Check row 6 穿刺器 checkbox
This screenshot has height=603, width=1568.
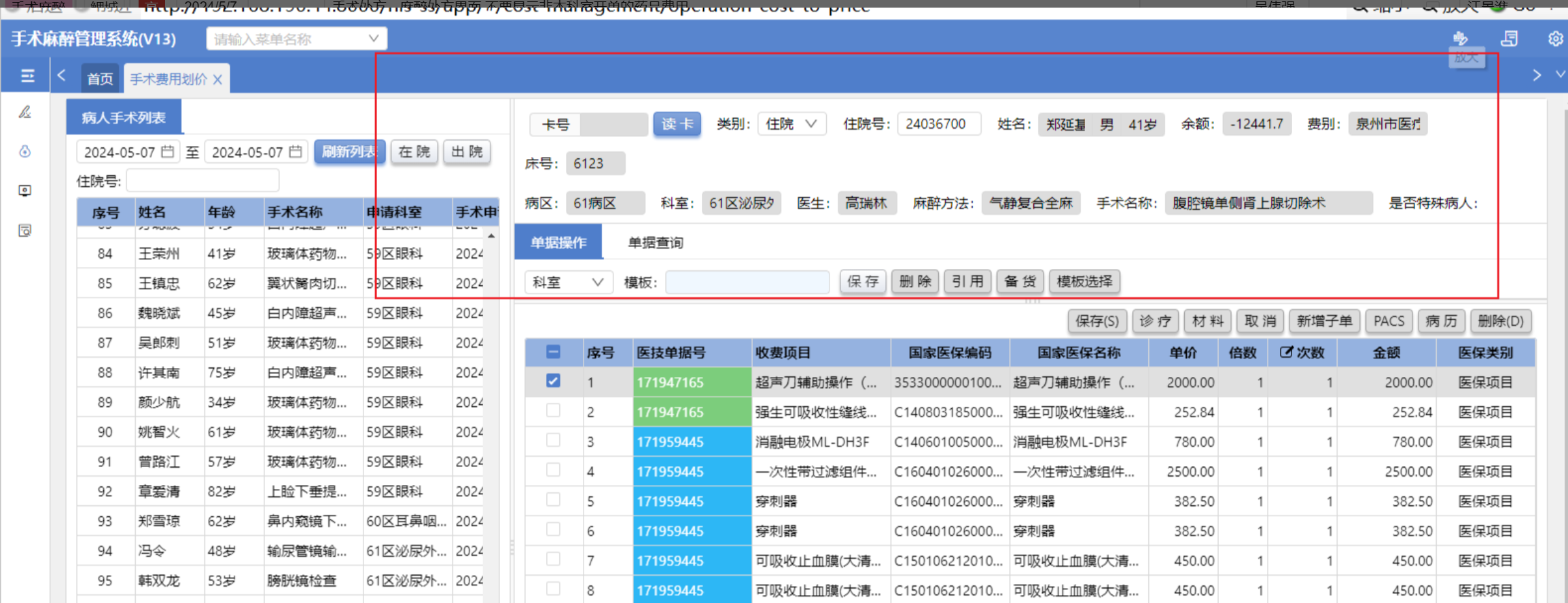553,530
